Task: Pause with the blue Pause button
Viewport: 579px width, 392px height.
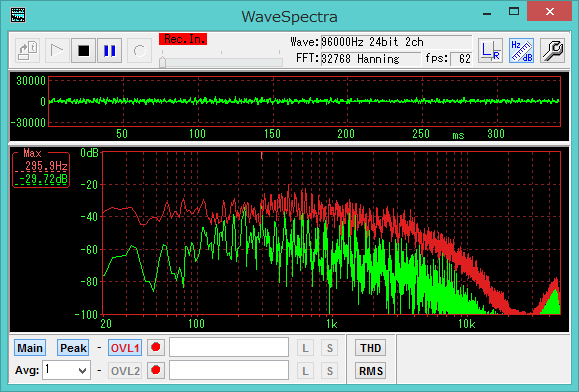Action: click(110, 51)
